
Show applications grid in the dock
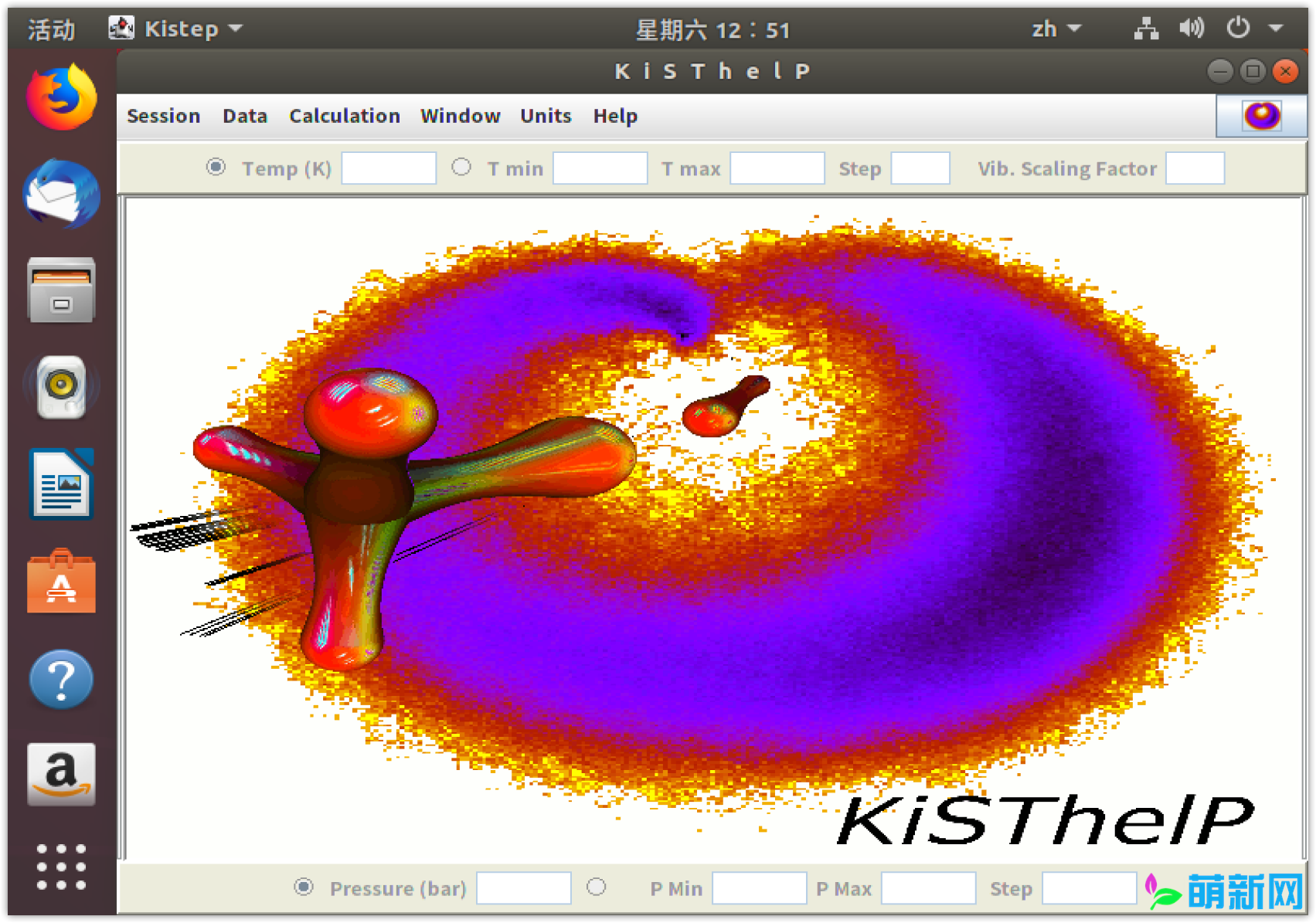(62, 867)
